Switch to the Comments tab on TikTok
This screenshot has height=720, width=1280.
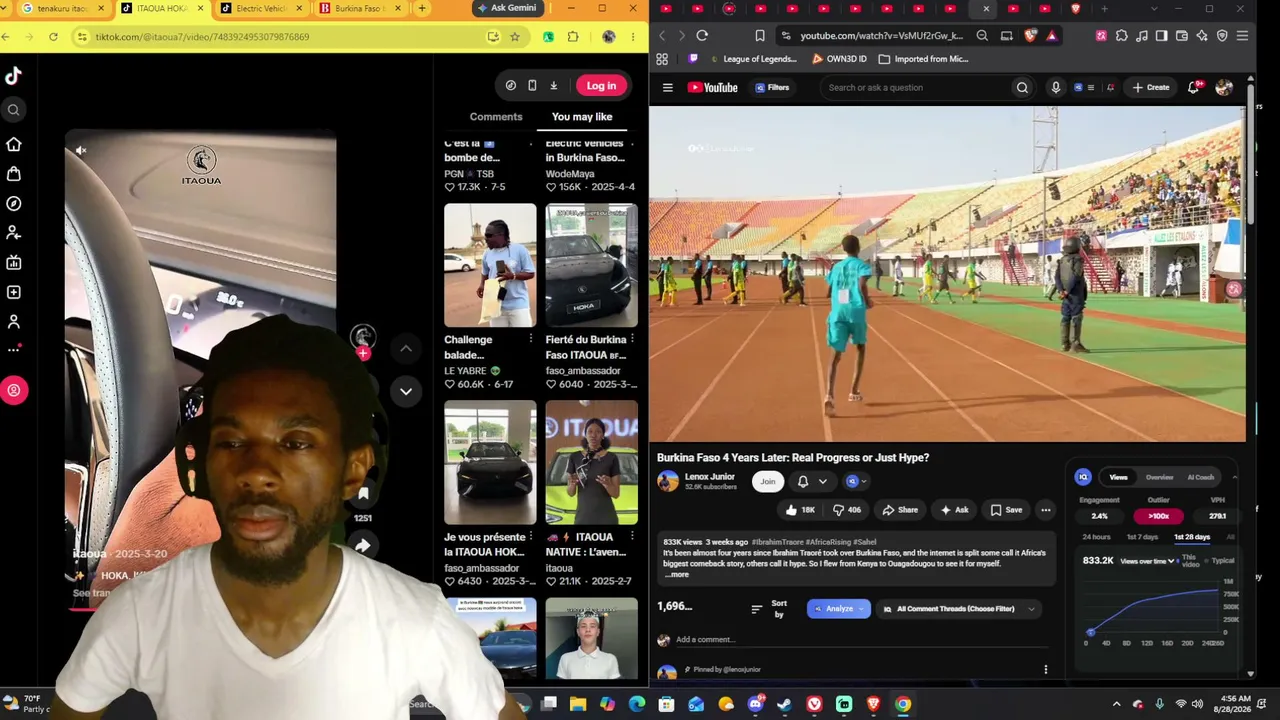pos(496,117)
